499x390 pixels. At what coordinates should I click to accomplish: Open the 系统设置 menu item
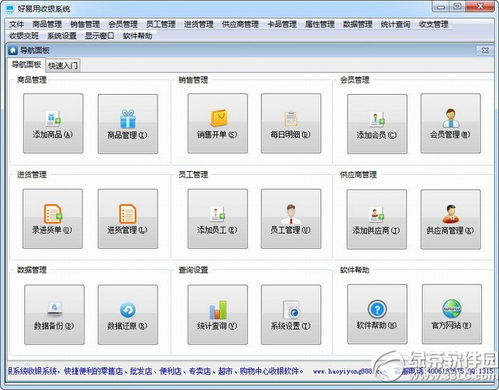[x=62, y=36]
